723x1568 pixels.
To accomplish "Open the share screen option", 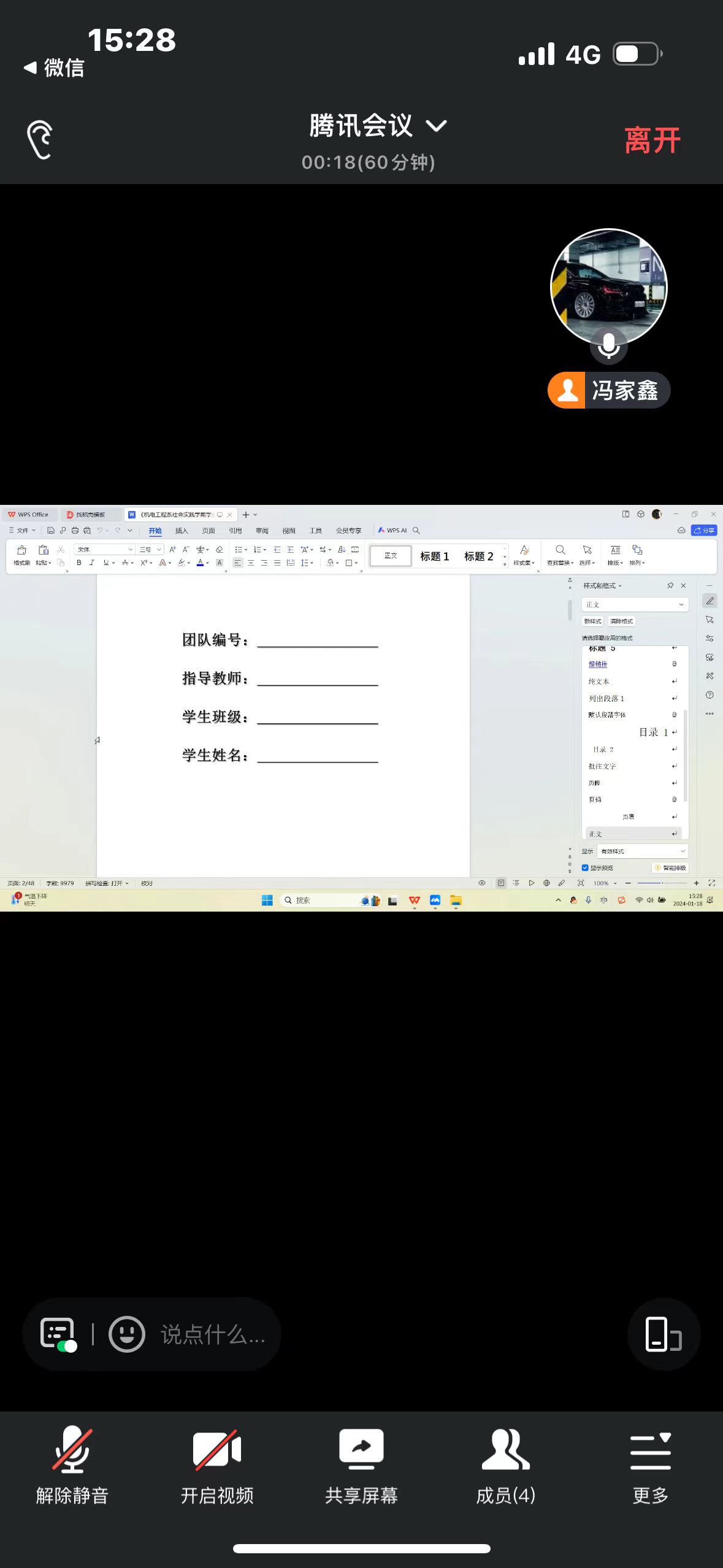I will [361, 1465].
